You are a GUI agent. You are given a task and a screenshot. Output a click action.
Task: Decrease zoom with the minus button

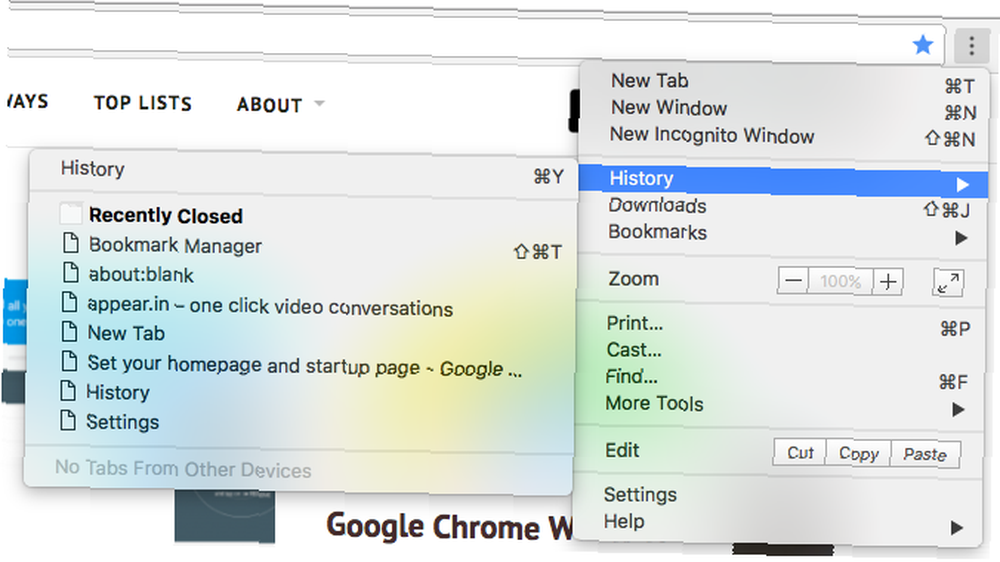click(793, 281)
